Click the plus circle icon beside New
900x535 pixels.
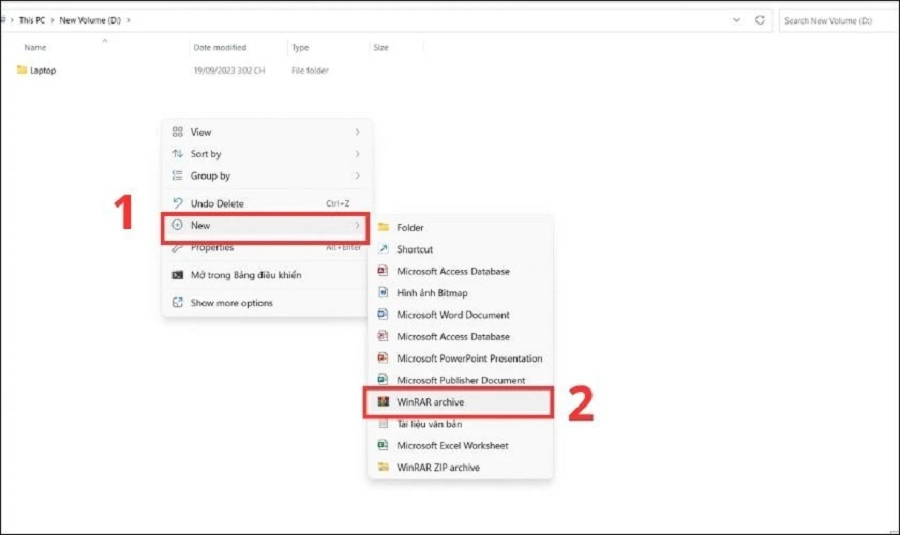point(177,225)
